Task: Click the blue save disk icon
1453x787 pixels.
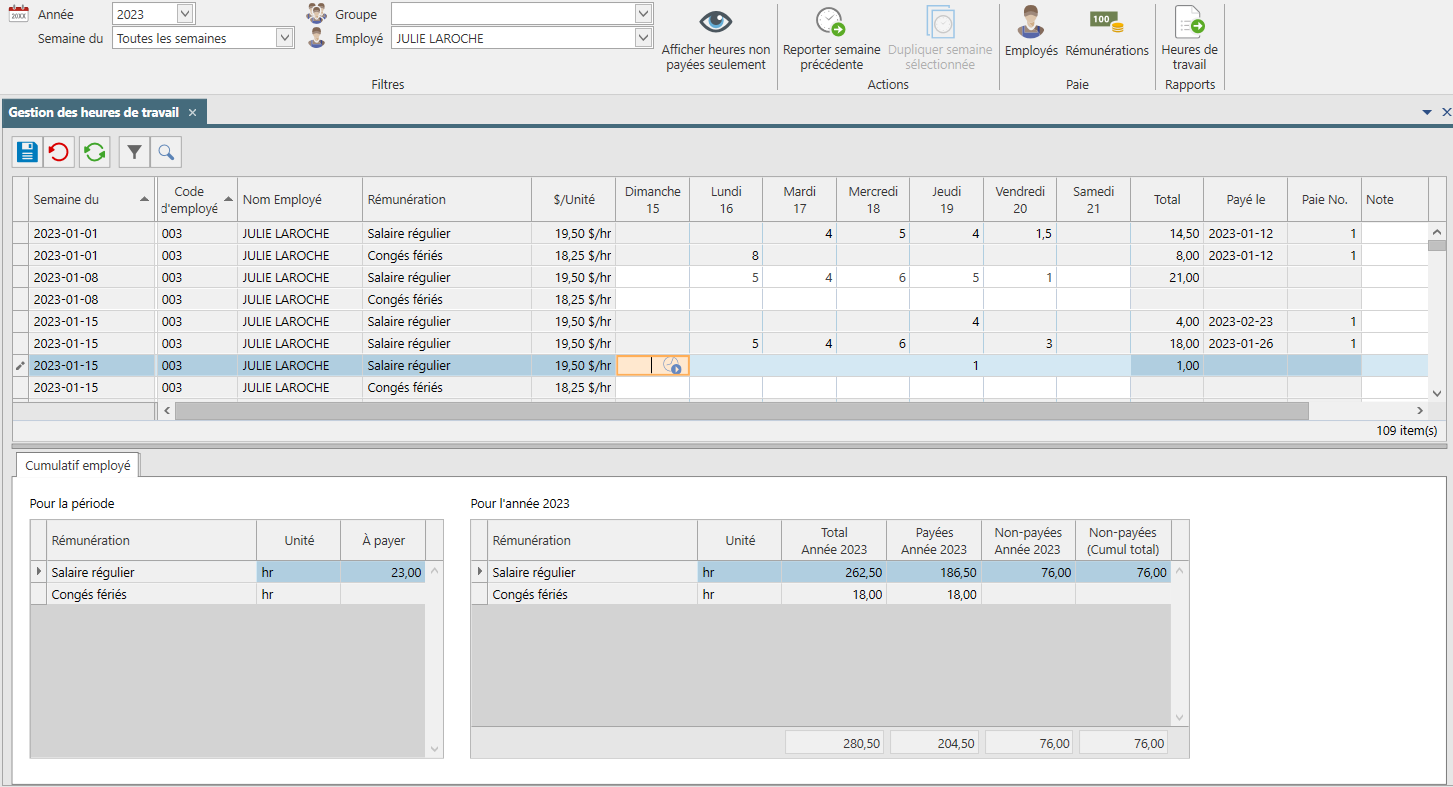Action: click(x=27, y=152)
